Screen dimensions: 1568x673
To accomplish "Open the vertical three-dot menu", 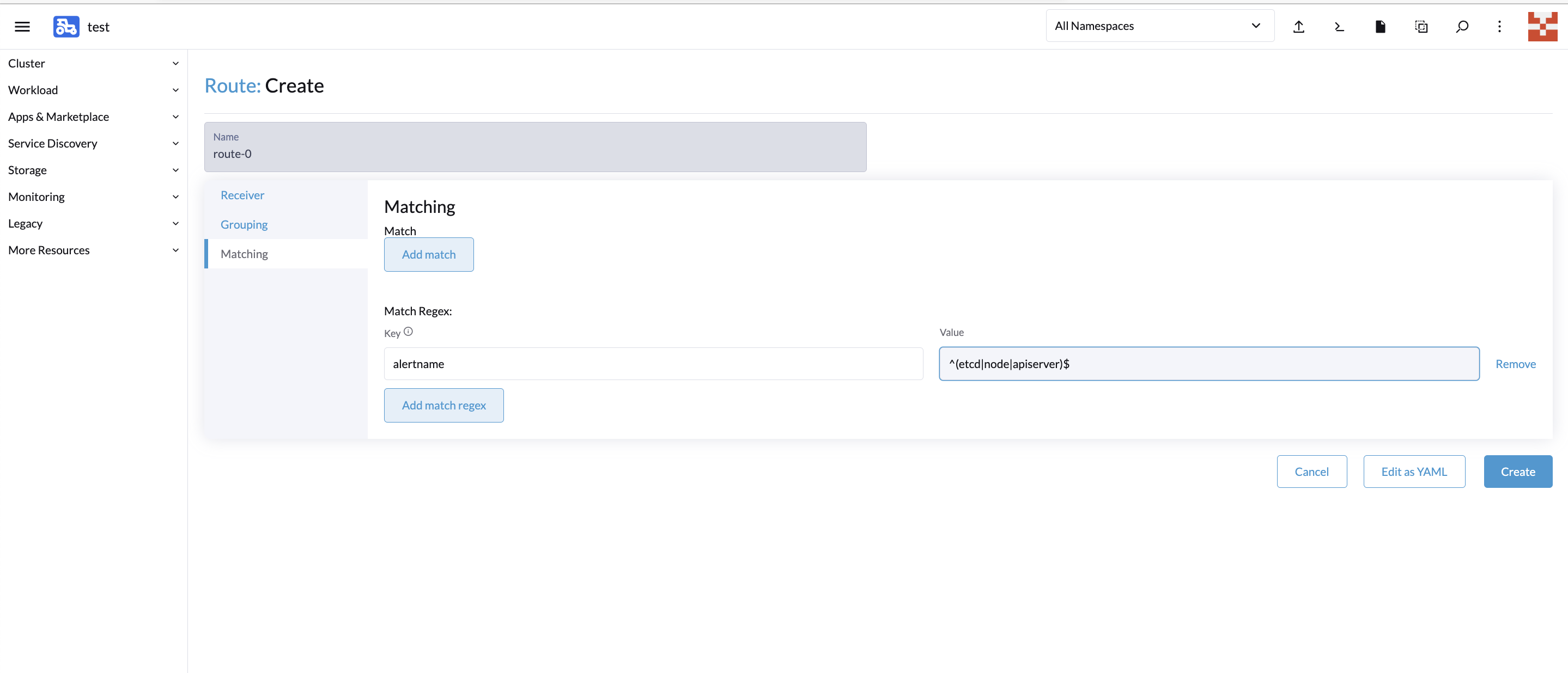I will tap(1499, 27).
